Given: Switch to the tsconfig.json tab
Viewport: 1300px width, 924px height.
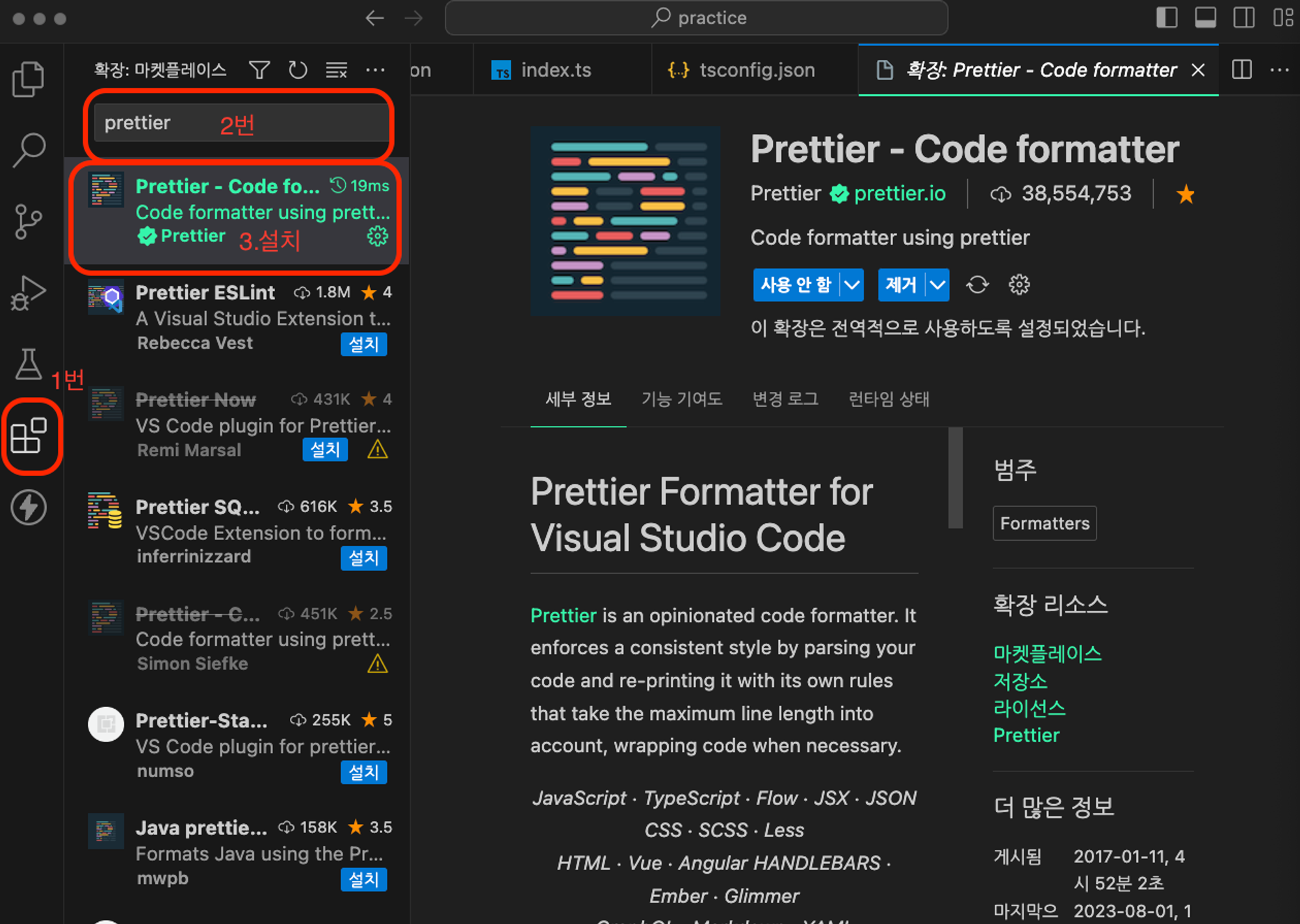Looking at the screenshot, I should [x=742, y=70].
